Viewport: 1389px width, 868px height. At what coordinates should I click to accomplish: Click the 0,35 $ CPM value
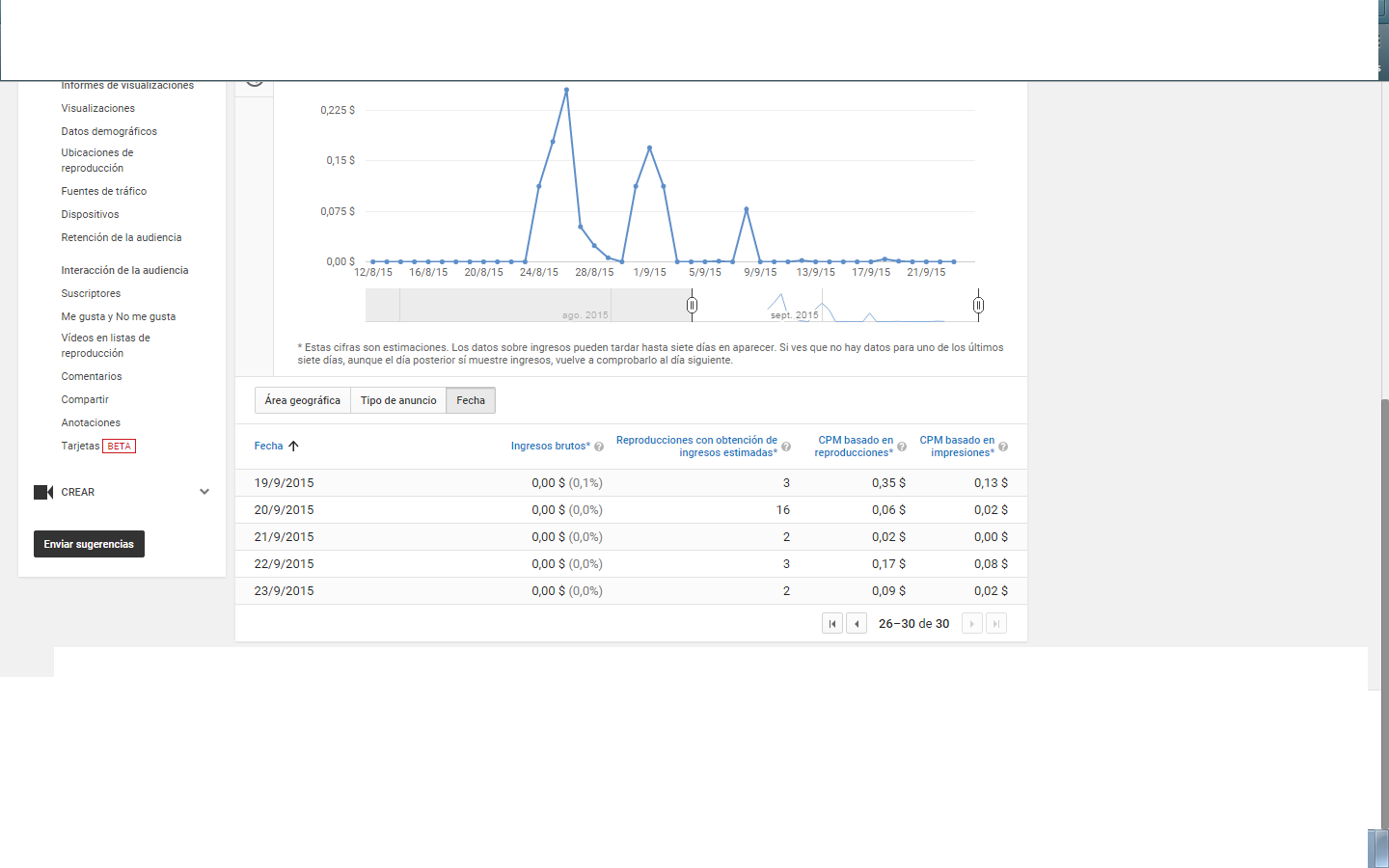[888, 483]
